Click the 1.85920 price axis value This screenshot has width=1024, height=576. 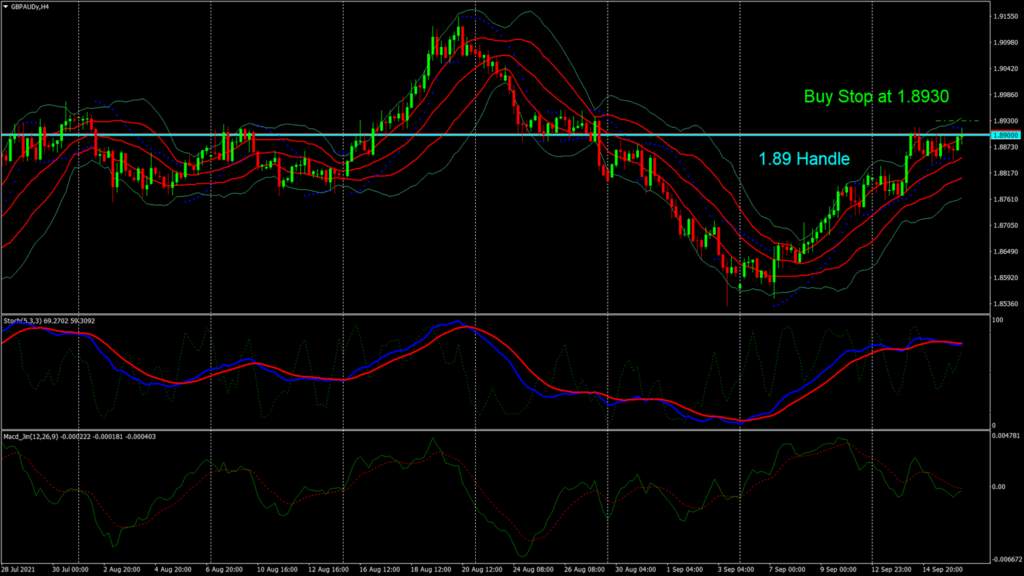pyautogui.click(x=1006, y=278)
